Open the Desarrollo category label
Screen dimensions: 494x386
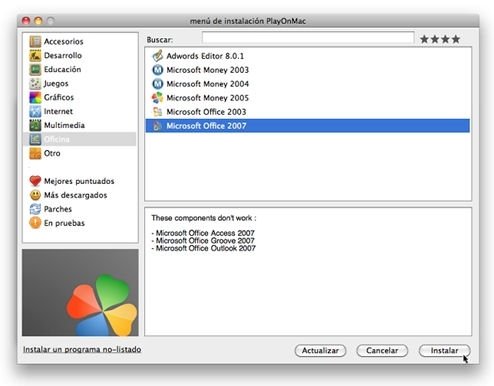tap(63, 55)
